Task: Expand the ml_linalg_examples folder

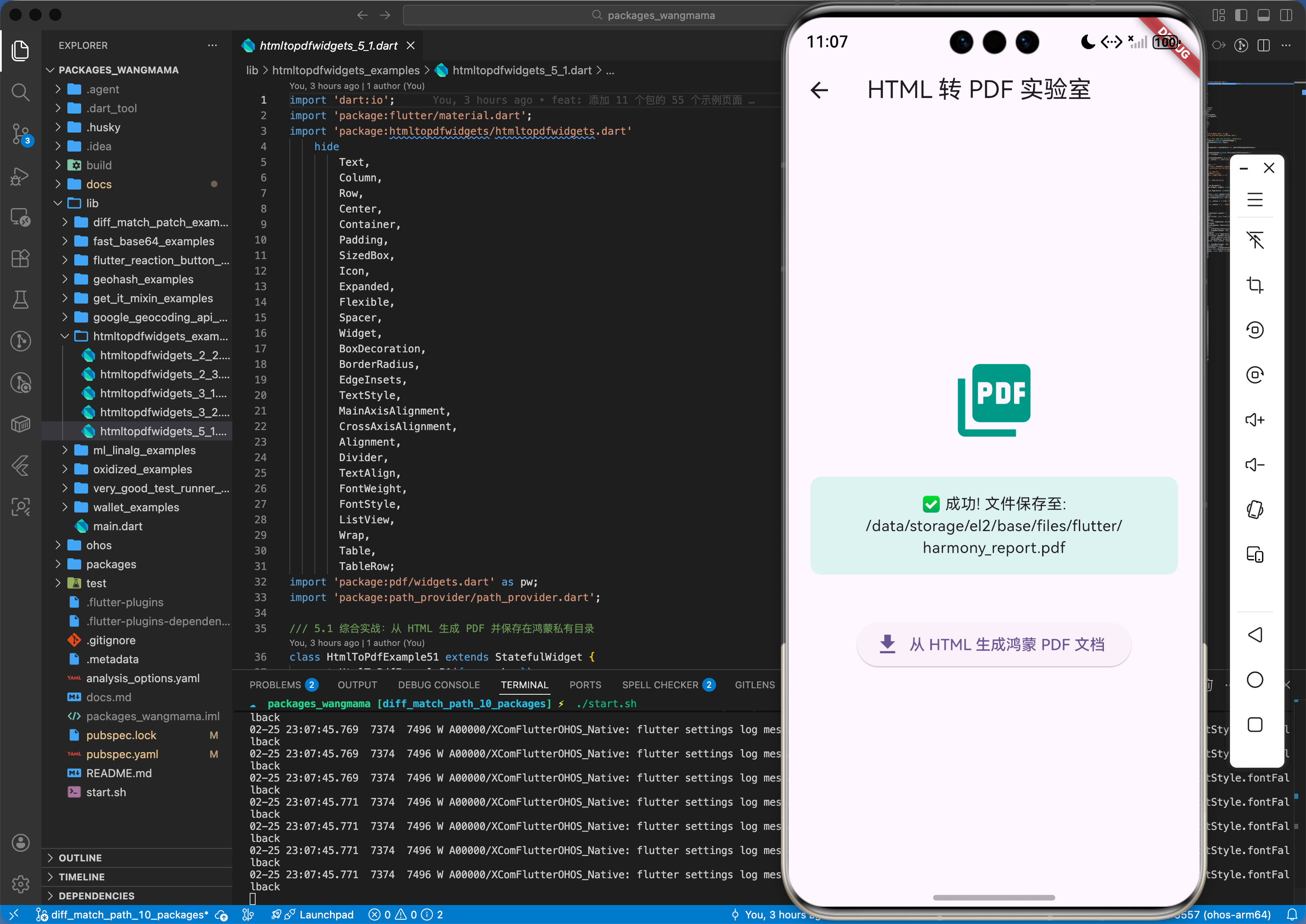Action: point(144,450)
